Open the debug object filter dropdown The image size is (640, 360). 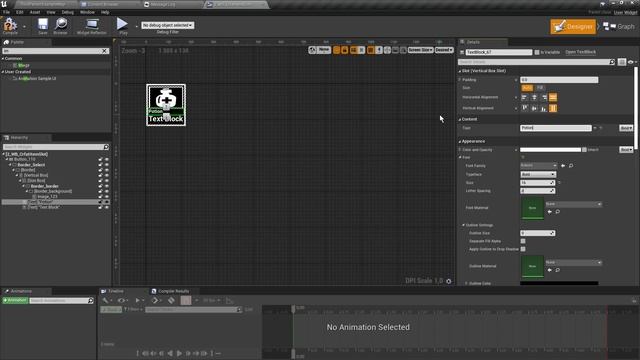tap(168, 25)
